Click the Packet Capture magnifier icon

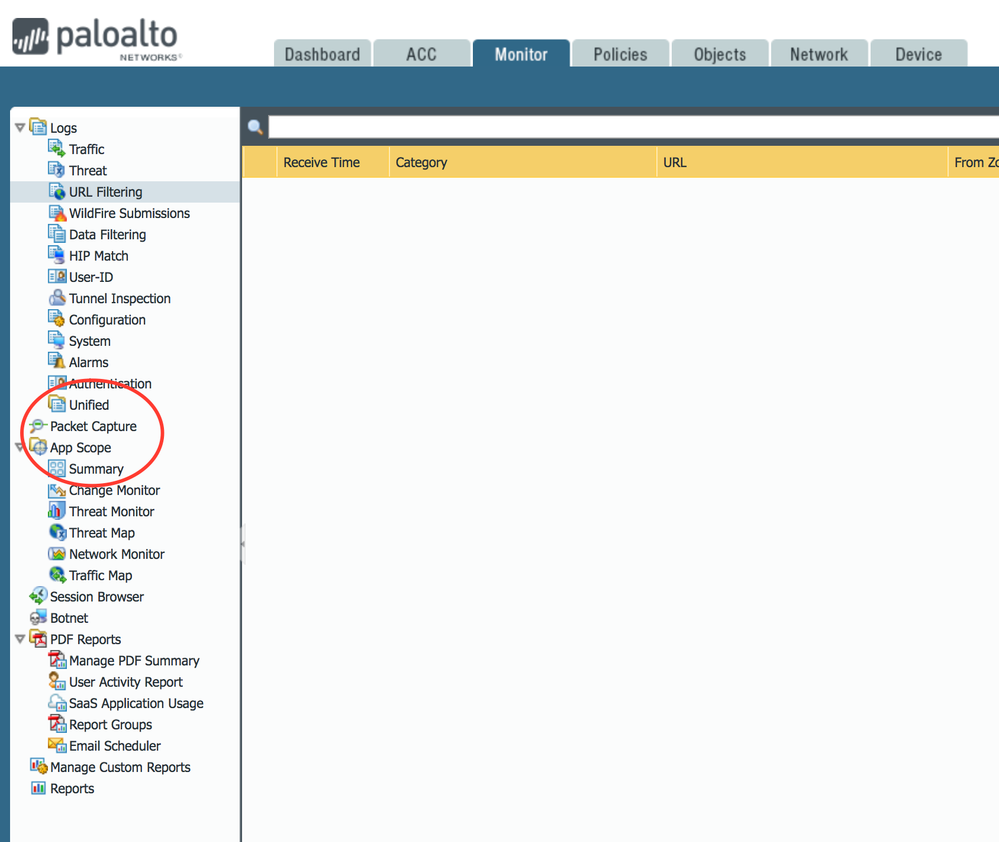pyautogui.click(x=38, y=426)
